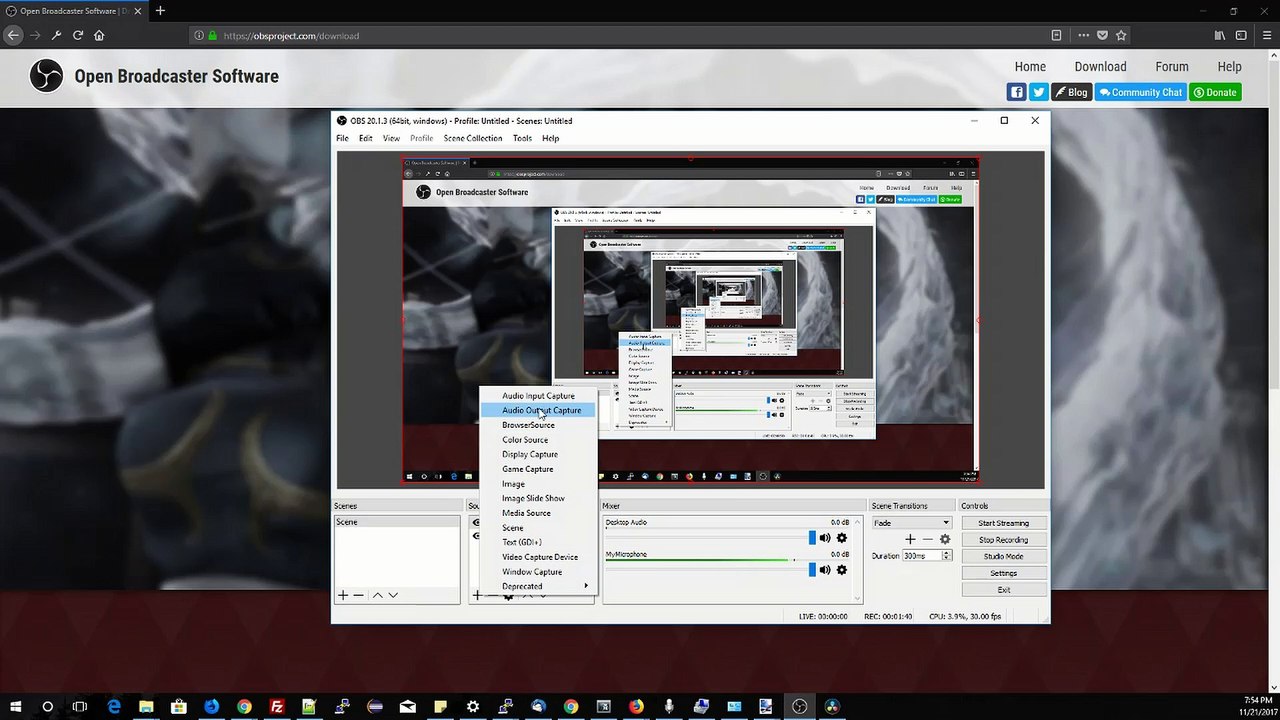Add a scene transition with plus icon
This screenshot has width=1280, height=720.
pyautogui.click(x=910, y=539)
